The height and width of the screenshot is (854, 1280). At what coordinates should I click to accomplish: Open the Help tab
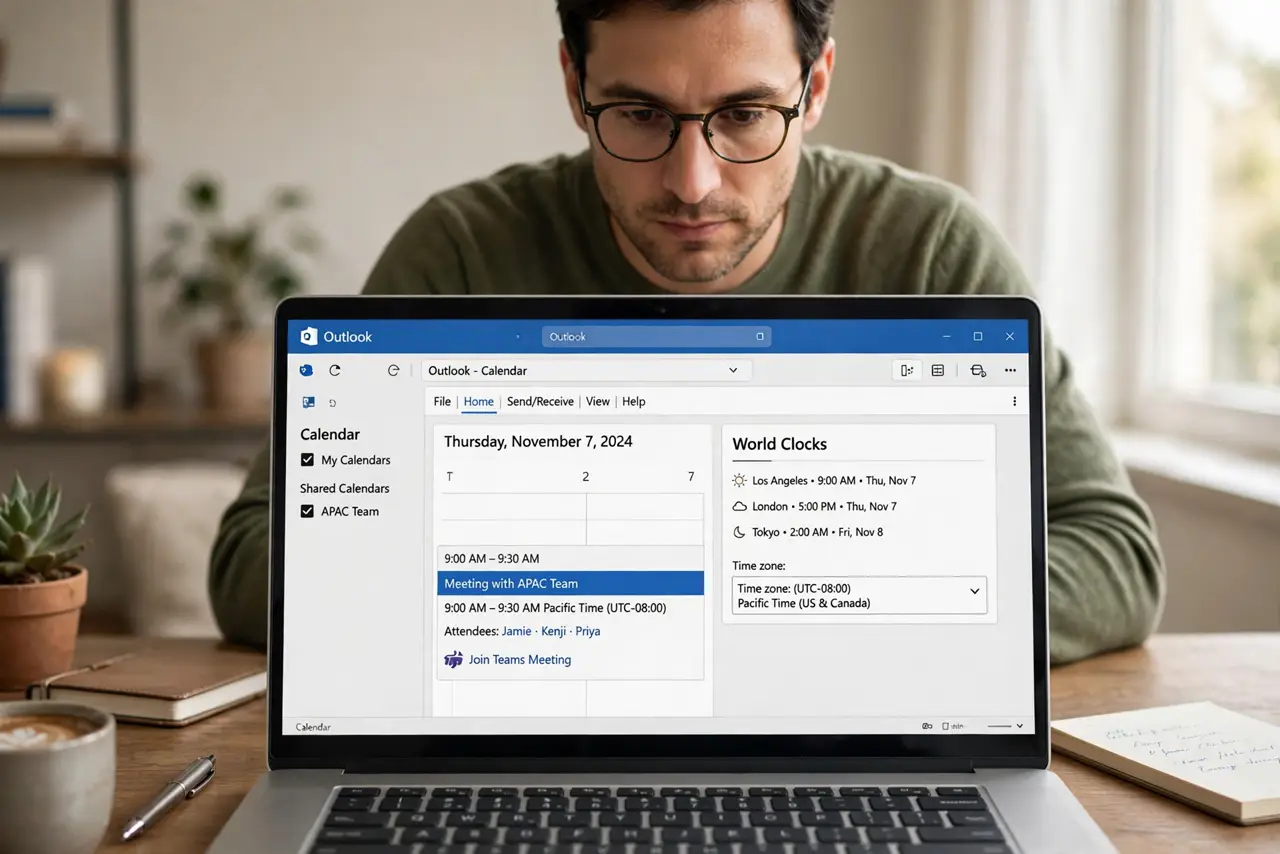[x=634, y=402]
